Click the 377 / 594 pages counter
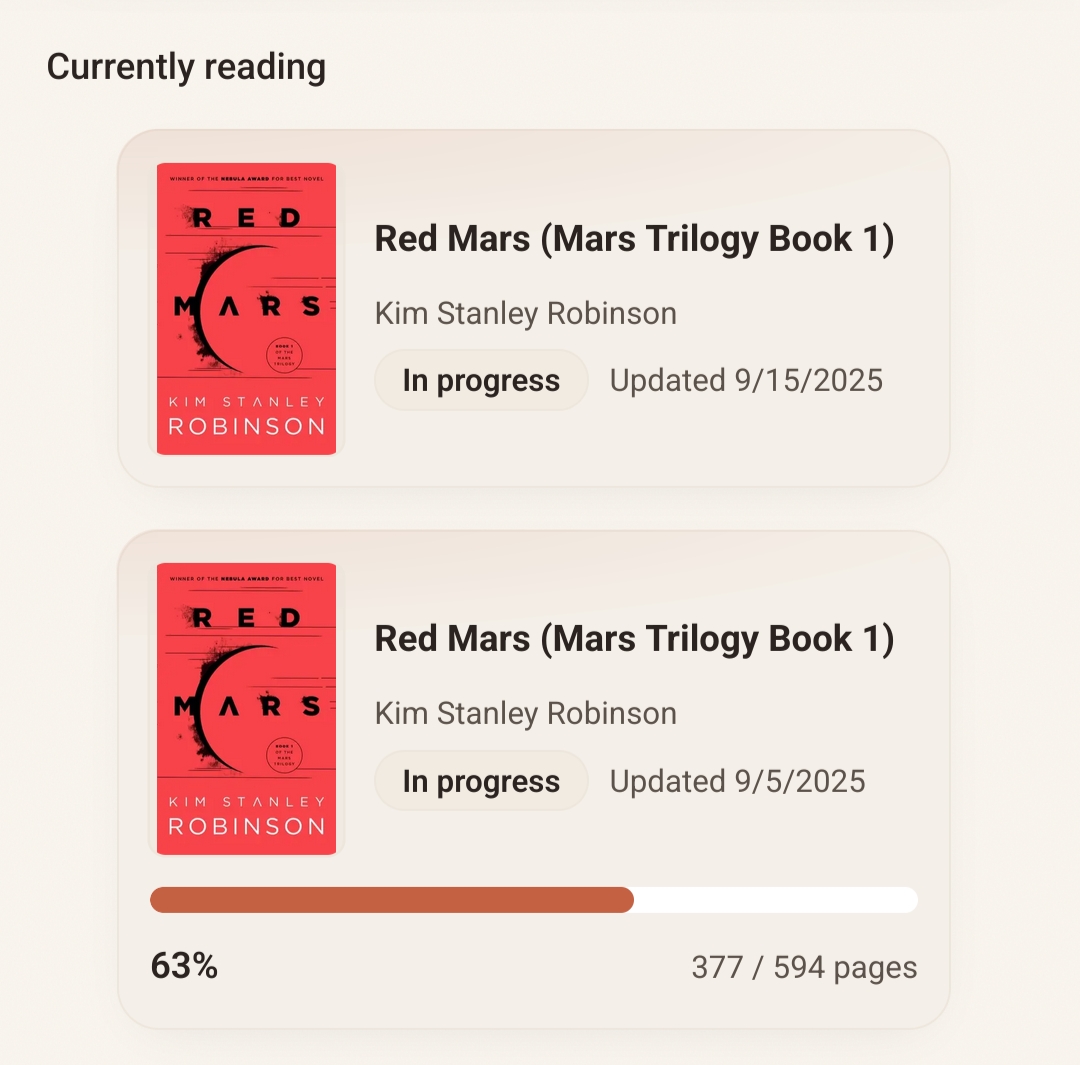The height and width of the screenshot is (1065, 1080). pyautogui.click(x=804, y=968)
